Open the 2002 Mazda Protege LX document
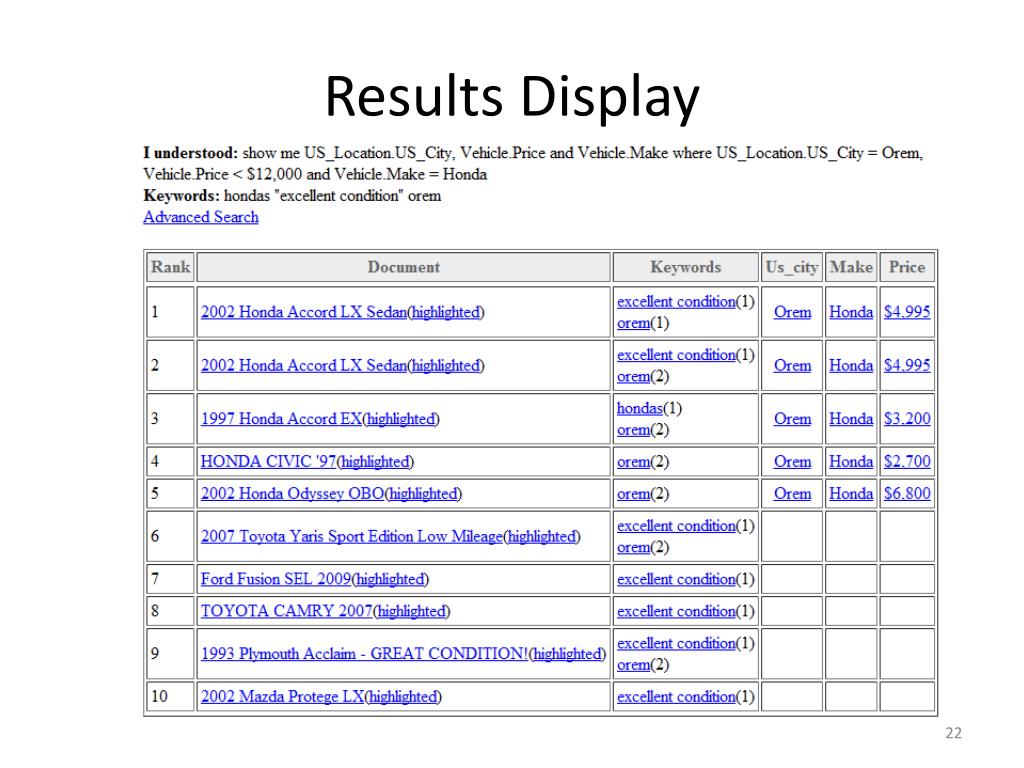The width and height of the screenshot is (1024, 768). [x=282, y=697]
